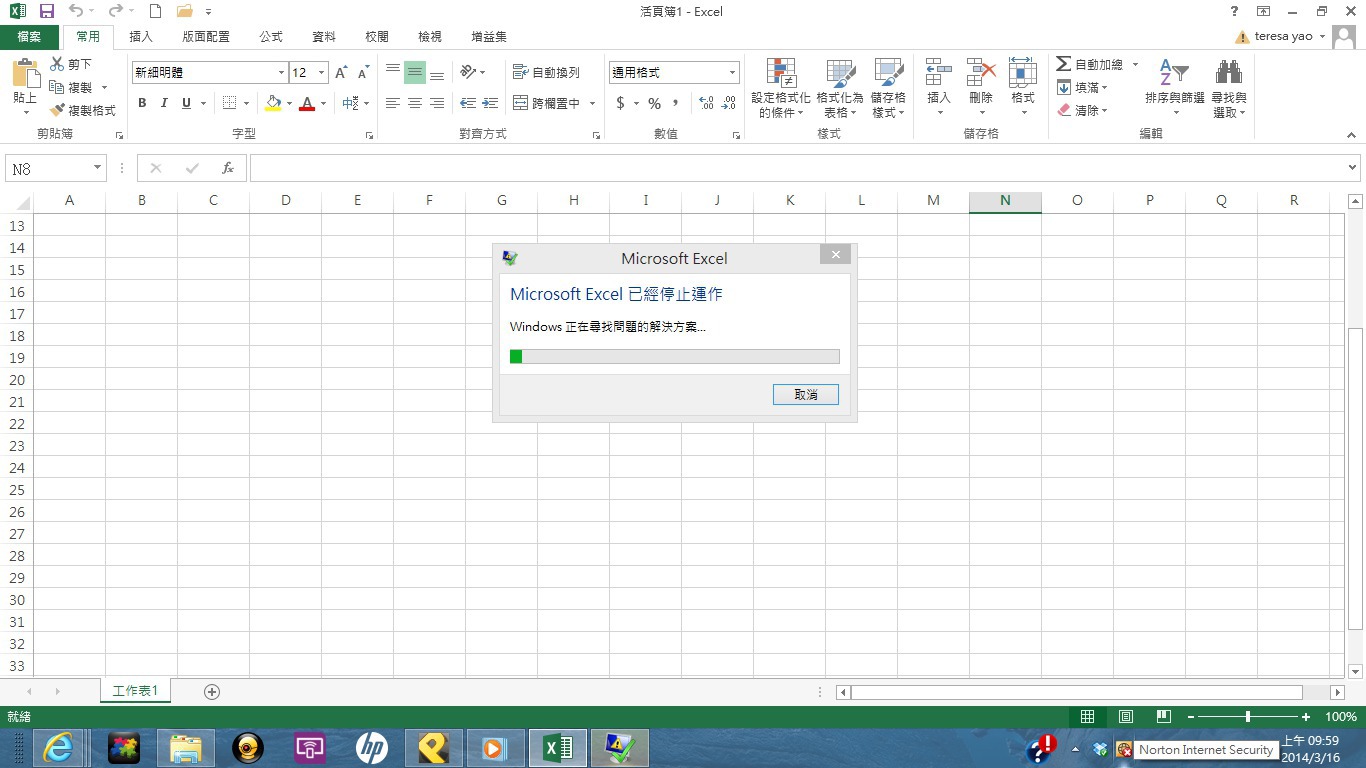Decrease indent in alignment group
The width and height of the screenshot is (1366, 768).
(467, 103)
